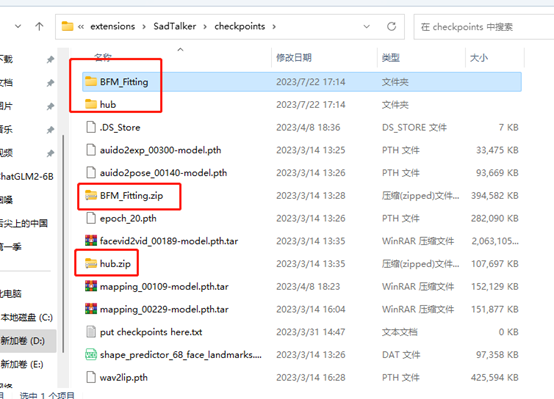
Task: Open hatGLM2-6B folder in sidebar
Action: click(x=27, y=176)
